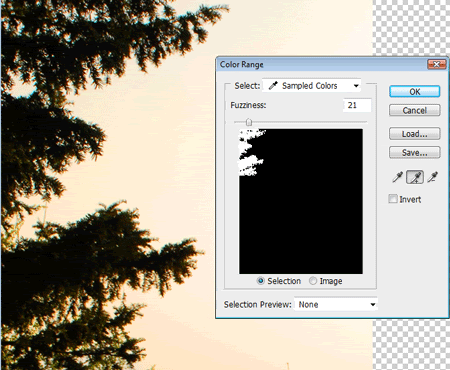Confirm with the OK button
The image size is (450, 370).
click(x=415, y=92)
